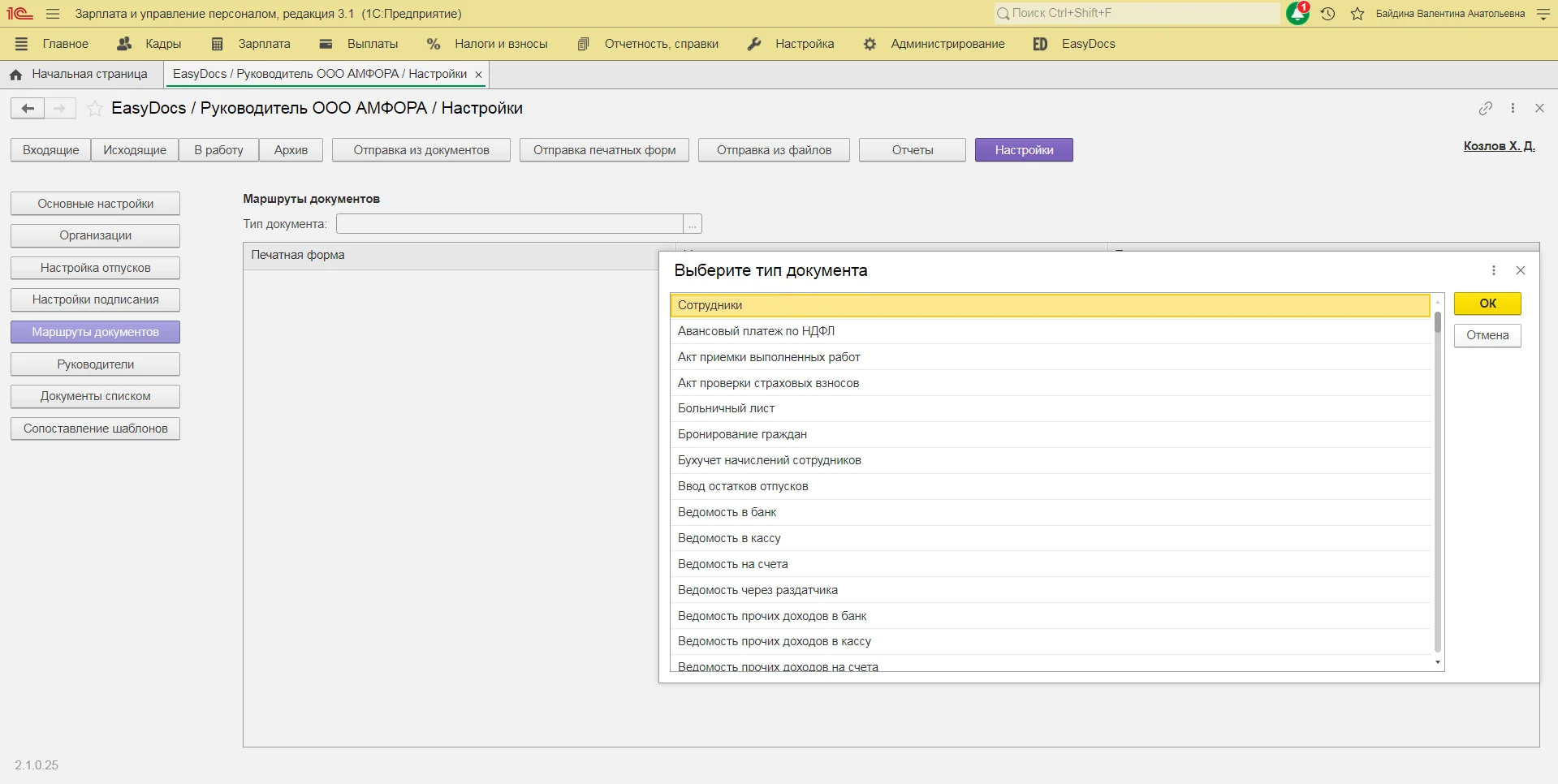Add current page to favorites star

point(95,108)
